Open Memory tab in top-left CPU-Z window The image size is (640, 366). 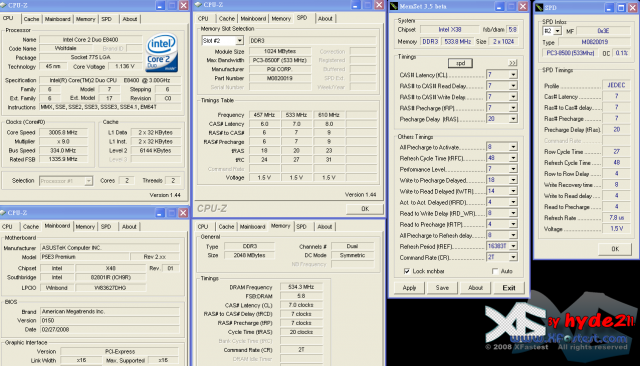(x=85, y=19)
